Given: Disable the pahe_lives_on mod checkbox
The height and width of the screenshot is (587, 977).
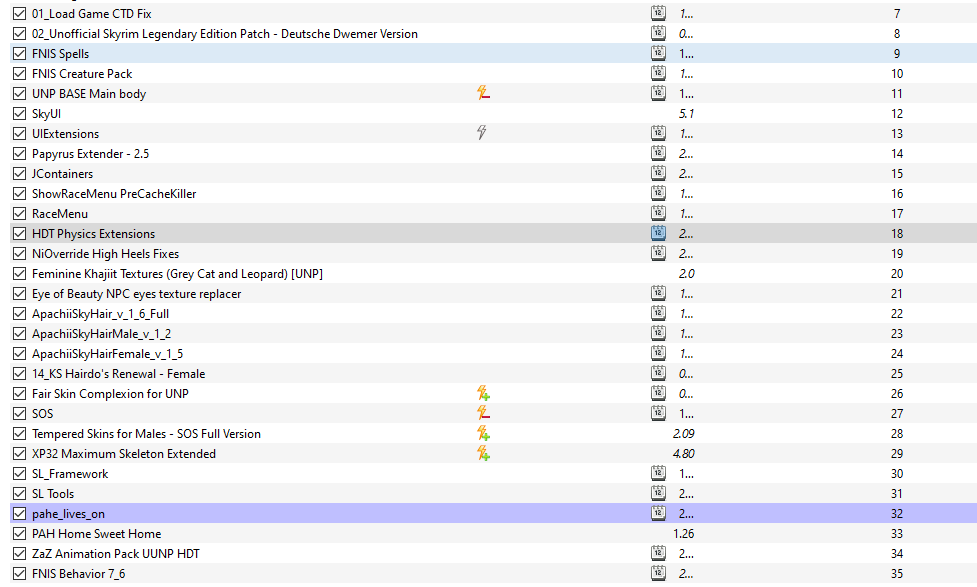Looking at the screenshot, I should [19, 513].
